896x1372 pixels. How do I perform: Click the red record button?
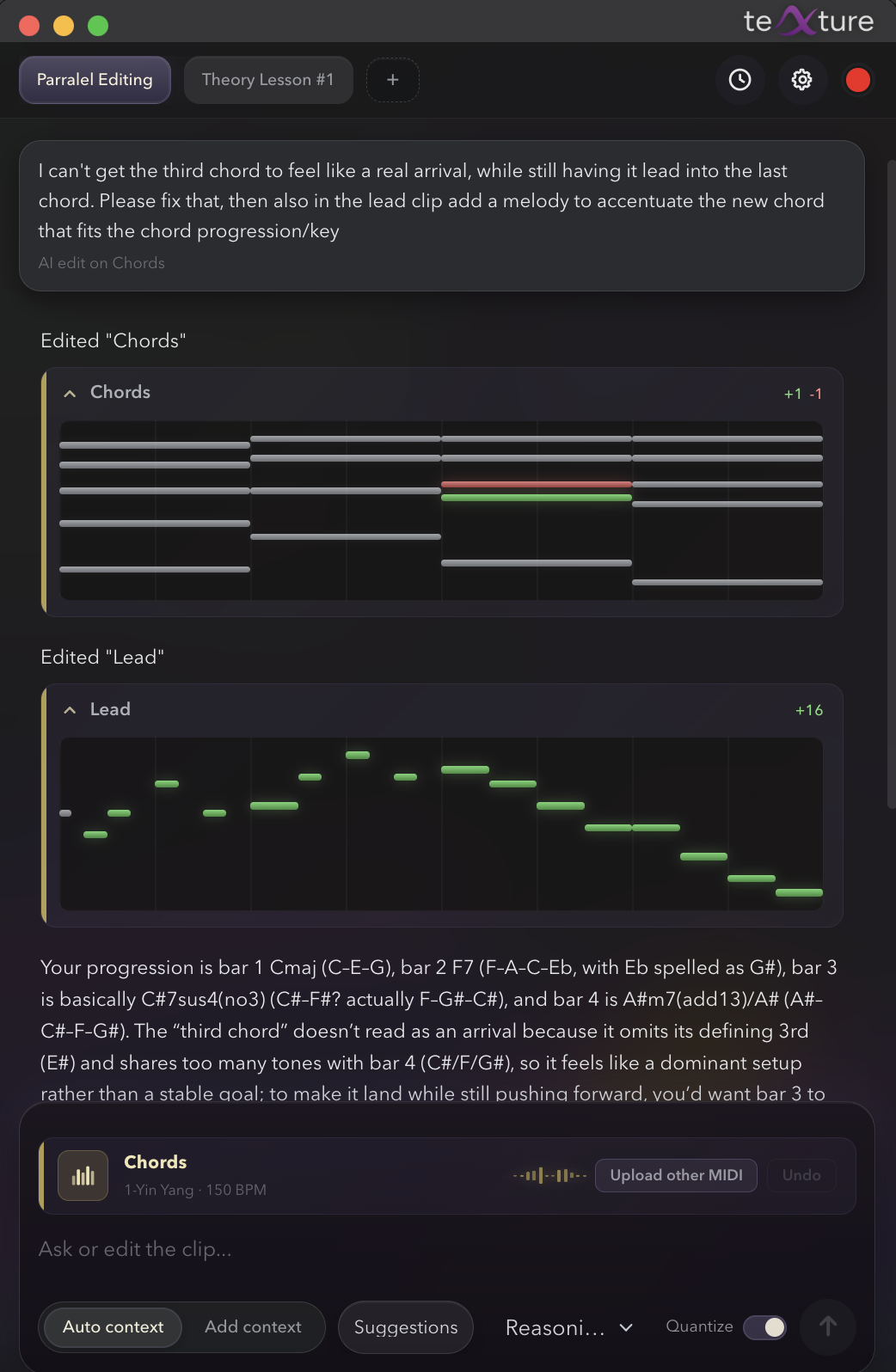tap(857, 80)
